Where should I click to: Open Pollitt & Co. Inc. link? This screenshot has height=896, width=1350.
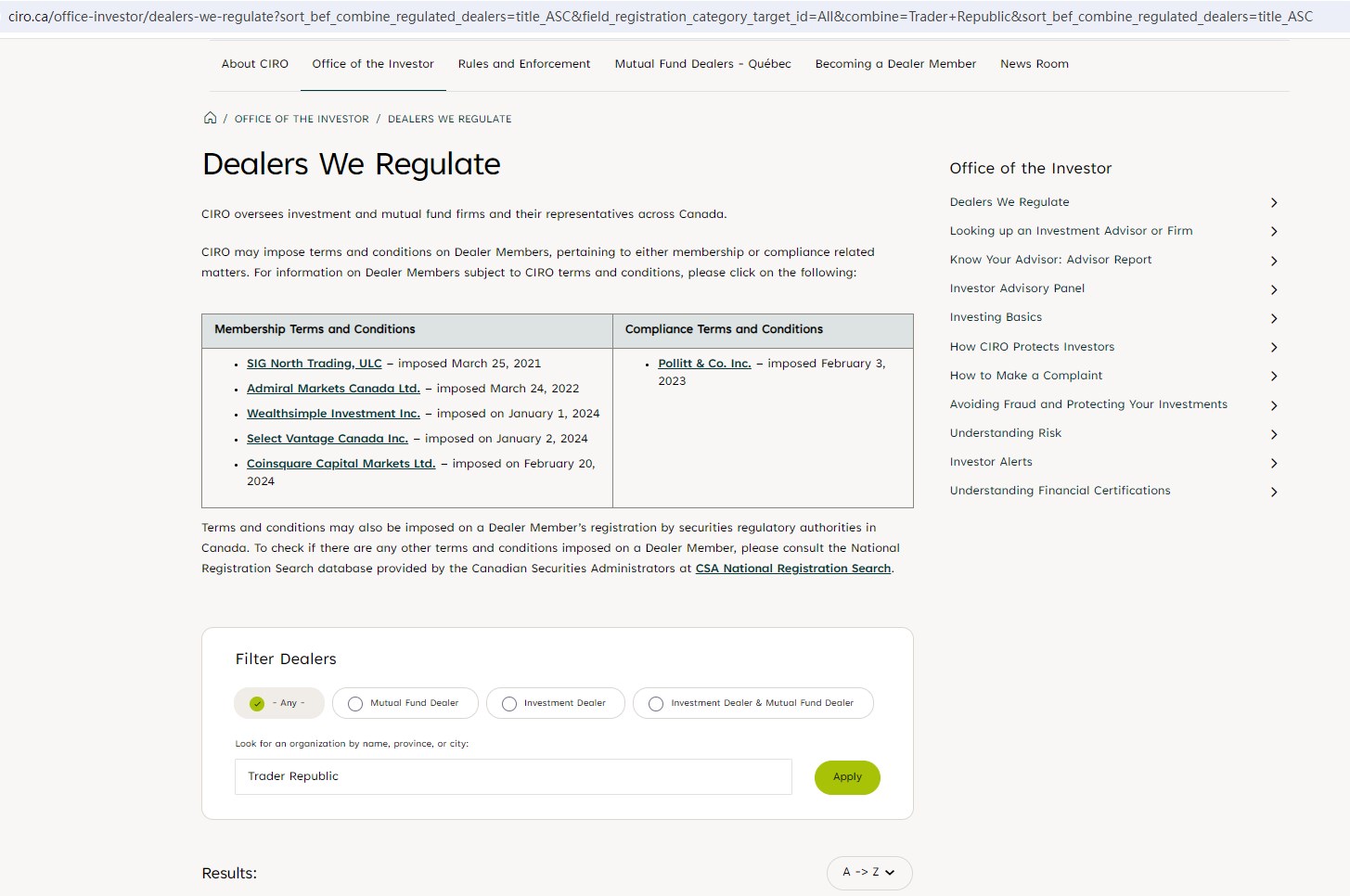pos(704,364)
